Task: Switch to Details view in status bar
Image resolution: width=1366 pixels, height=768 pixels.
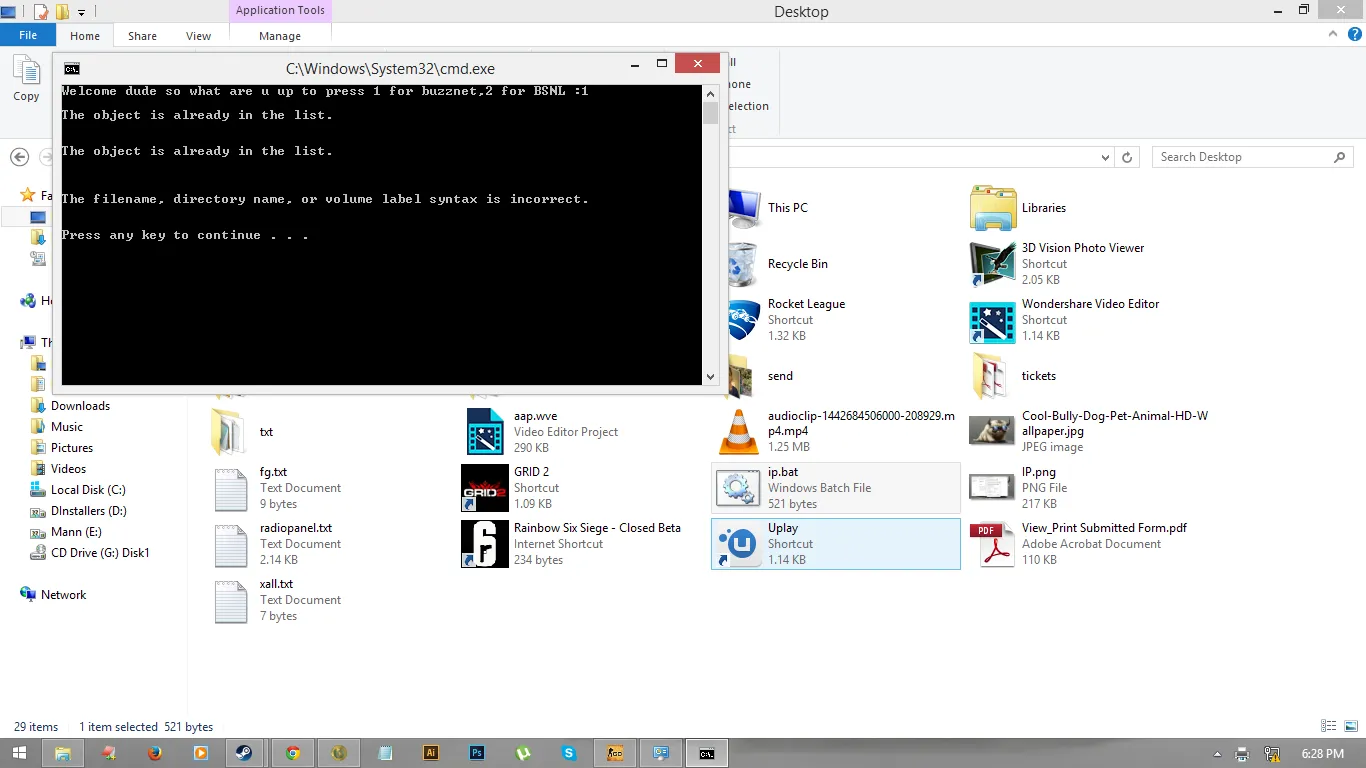Action: (x=1329, y=727)
